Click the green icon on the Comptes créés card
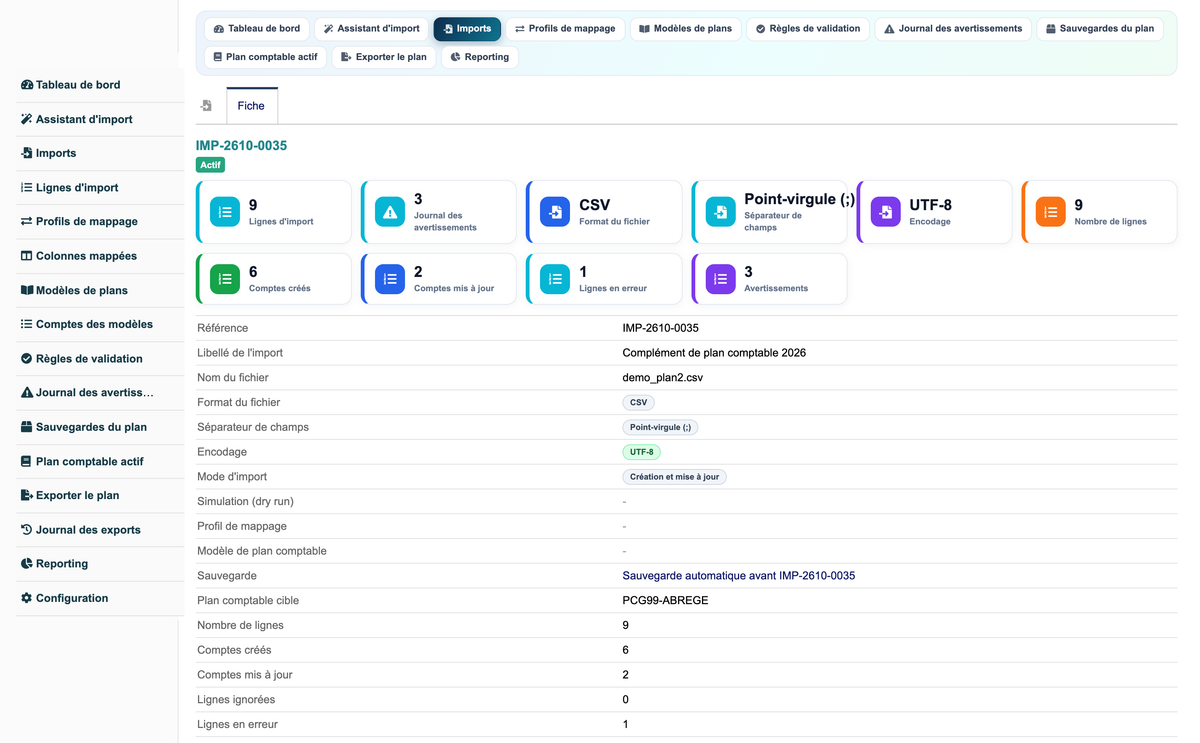The image size is (1200, 743). pyautogui.click(x=225, y=279)
